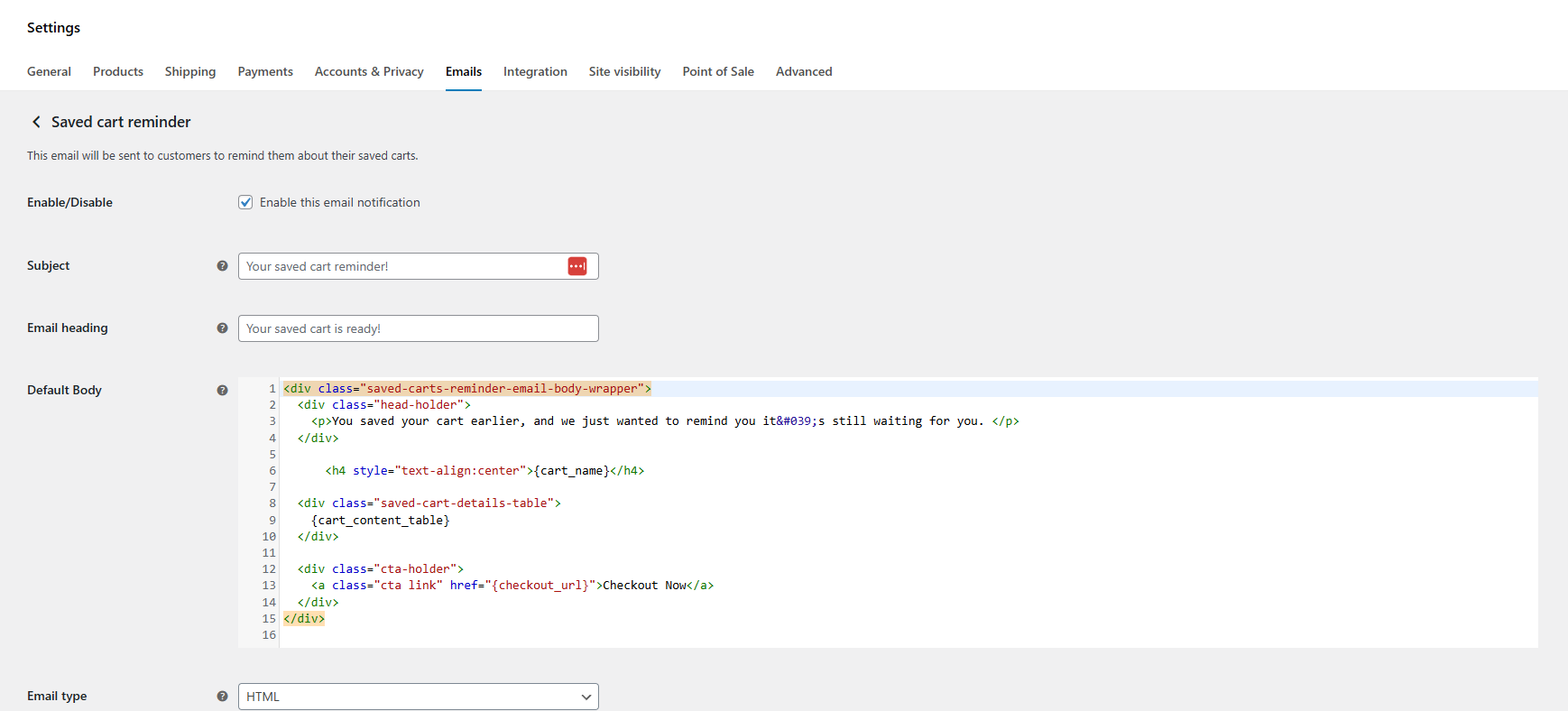The image size is (1568, 711).
Task: Open the Products settings tab
Action: coord(118,72)
